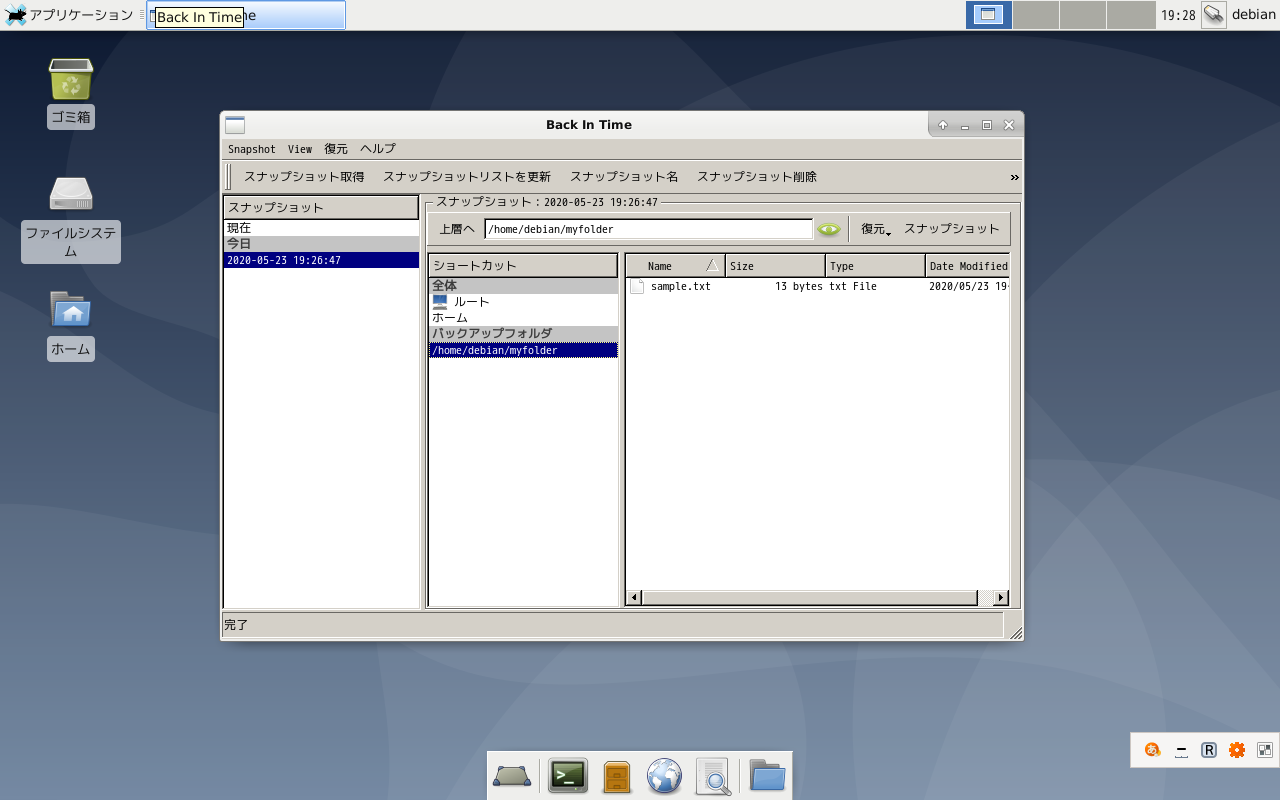1280x800 pixels.
Task: Click スナップショット名 toolbar button
Action: 624,177
